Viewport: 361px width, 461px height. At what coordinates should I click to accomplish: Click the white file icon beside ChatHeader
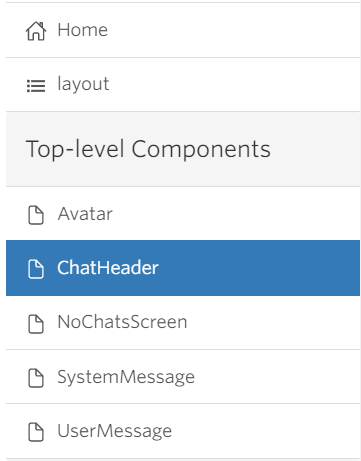(x=36, y=269)
